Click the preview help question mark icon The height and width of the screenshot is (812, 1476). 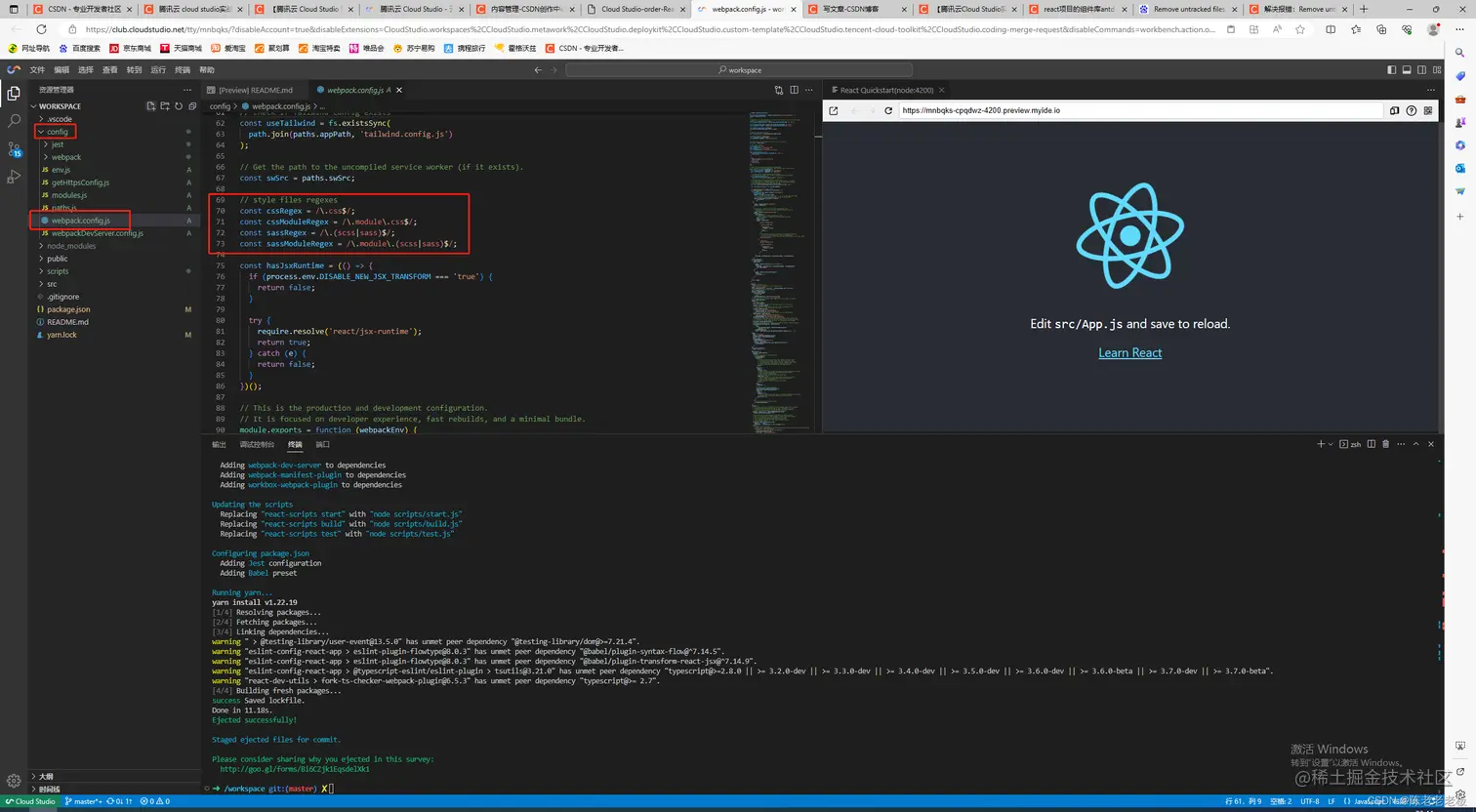[1412, 110]
